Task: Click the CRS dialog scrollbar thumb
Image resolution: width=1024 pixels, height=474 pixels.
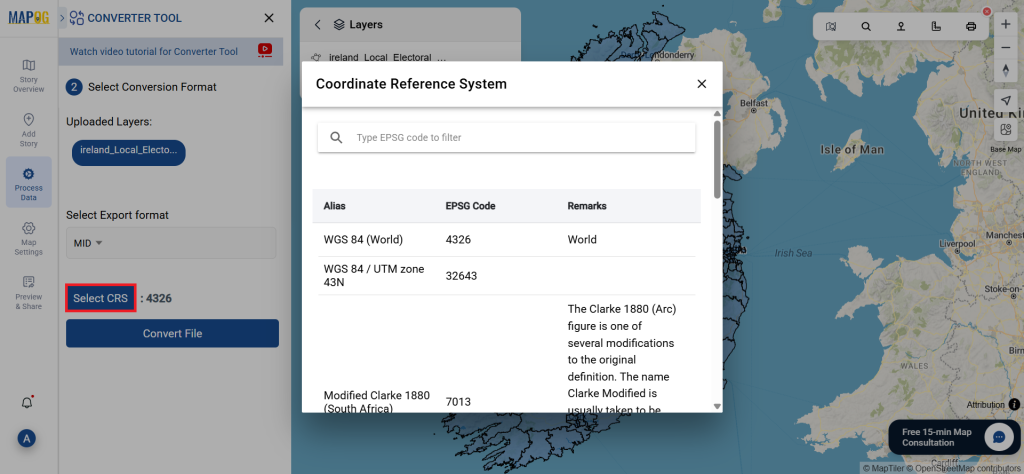Action: (x=717, y=159)
